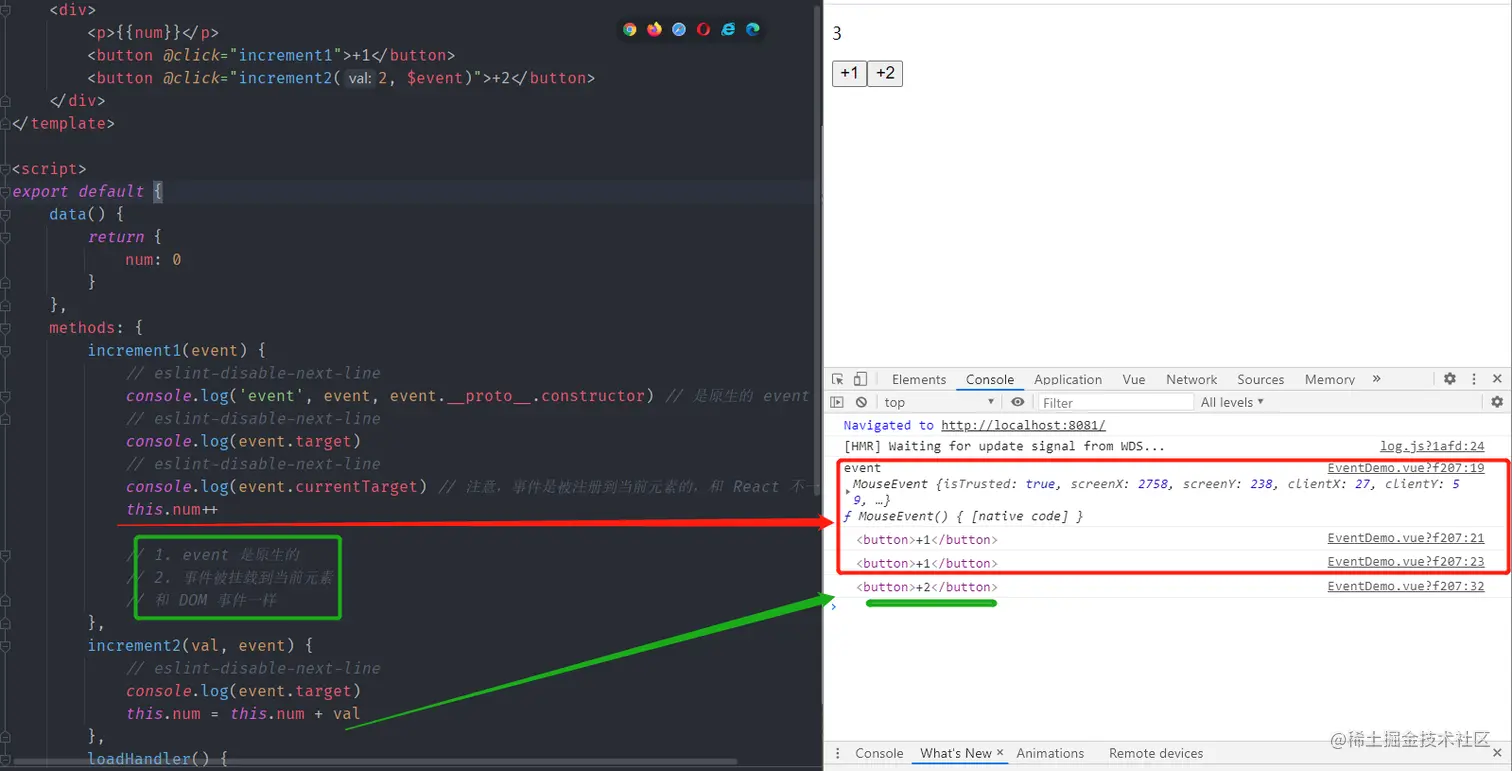
Task: Switch to the Elements tab
Action: [x=919, y=379]
